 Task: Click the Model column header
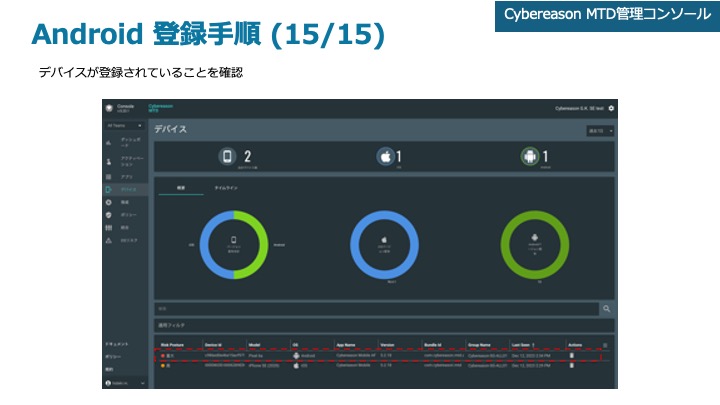254,345
